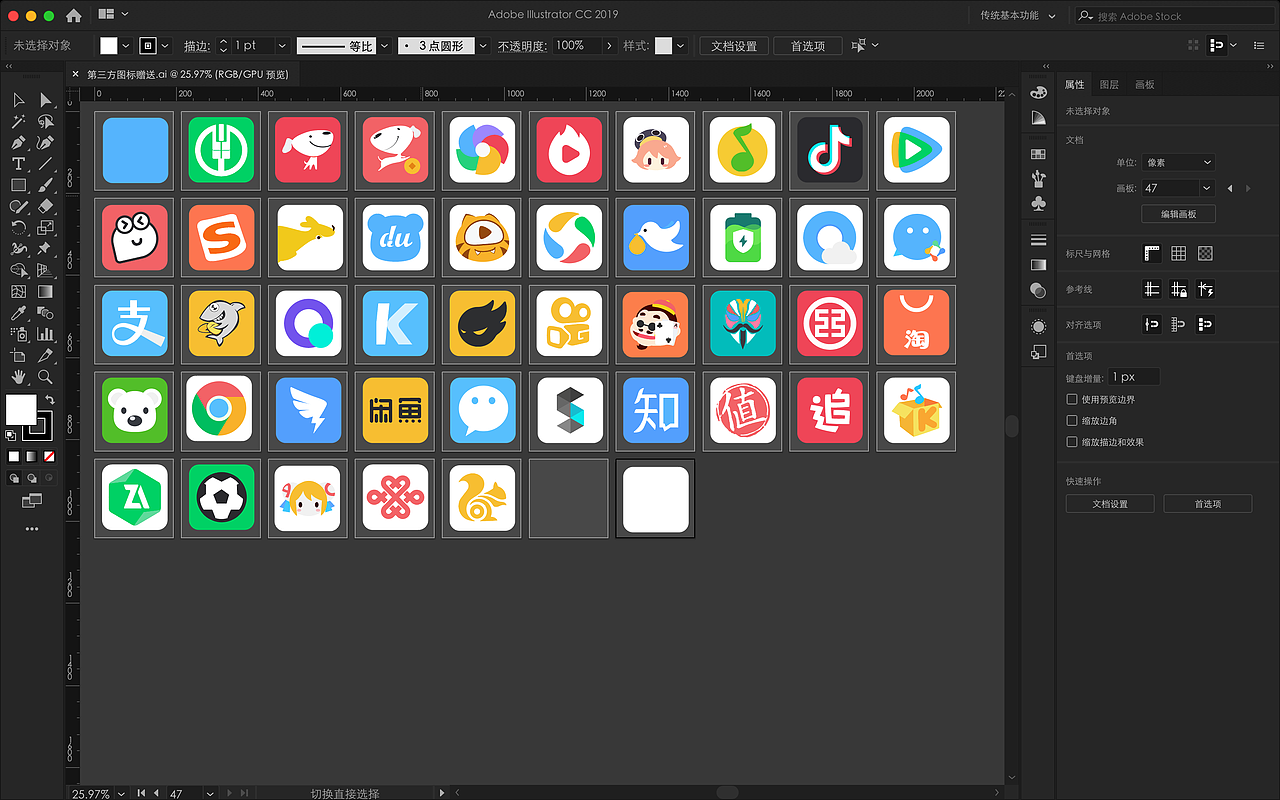Click 首选项 in the control bar
The width and height of the screenshot is (1280, 800).
tap(808, 46)
